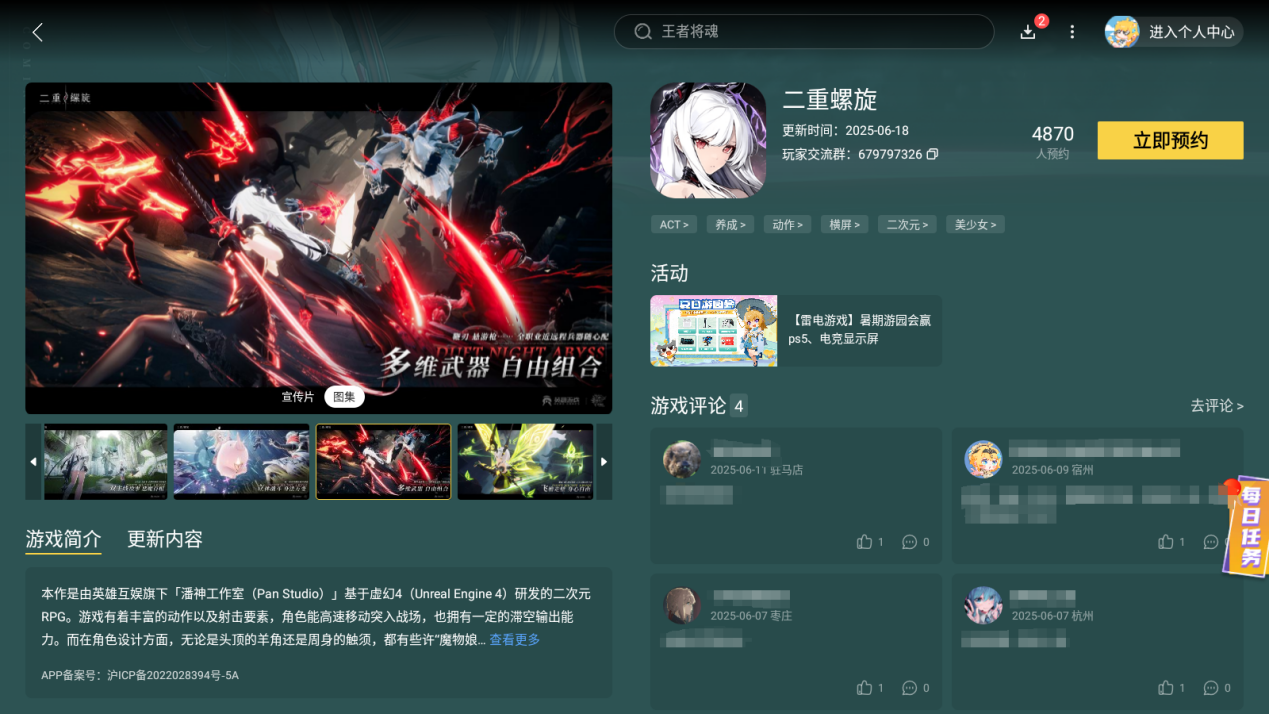
Task: Switch the media viewer to 宣传片
Action: click(297, 397)
